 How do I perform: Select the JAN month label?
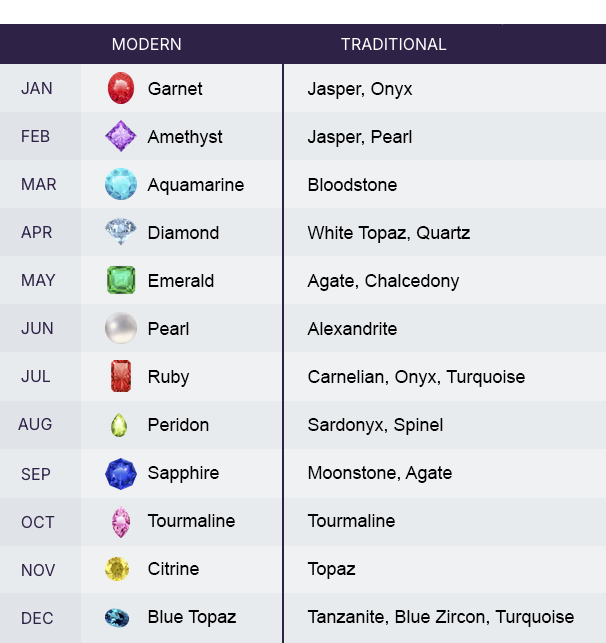(37, 89)
